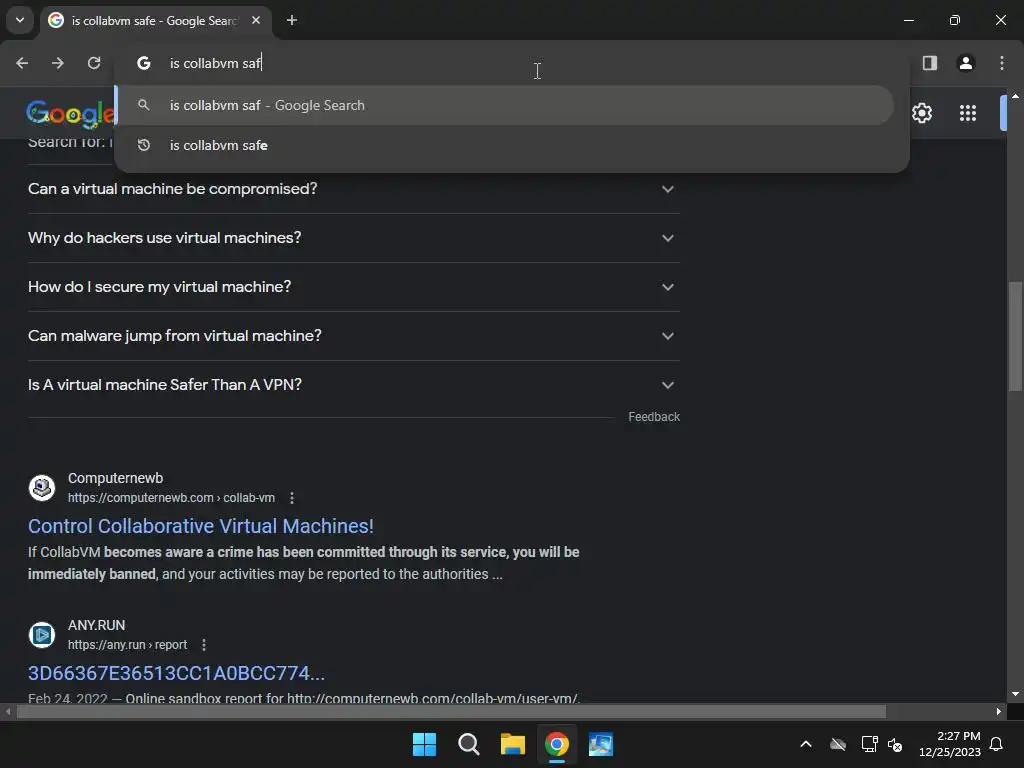Open Google quick settings gear
Image resolution: width=1024 pixels, height=768 pixels.
pos(921,113)
